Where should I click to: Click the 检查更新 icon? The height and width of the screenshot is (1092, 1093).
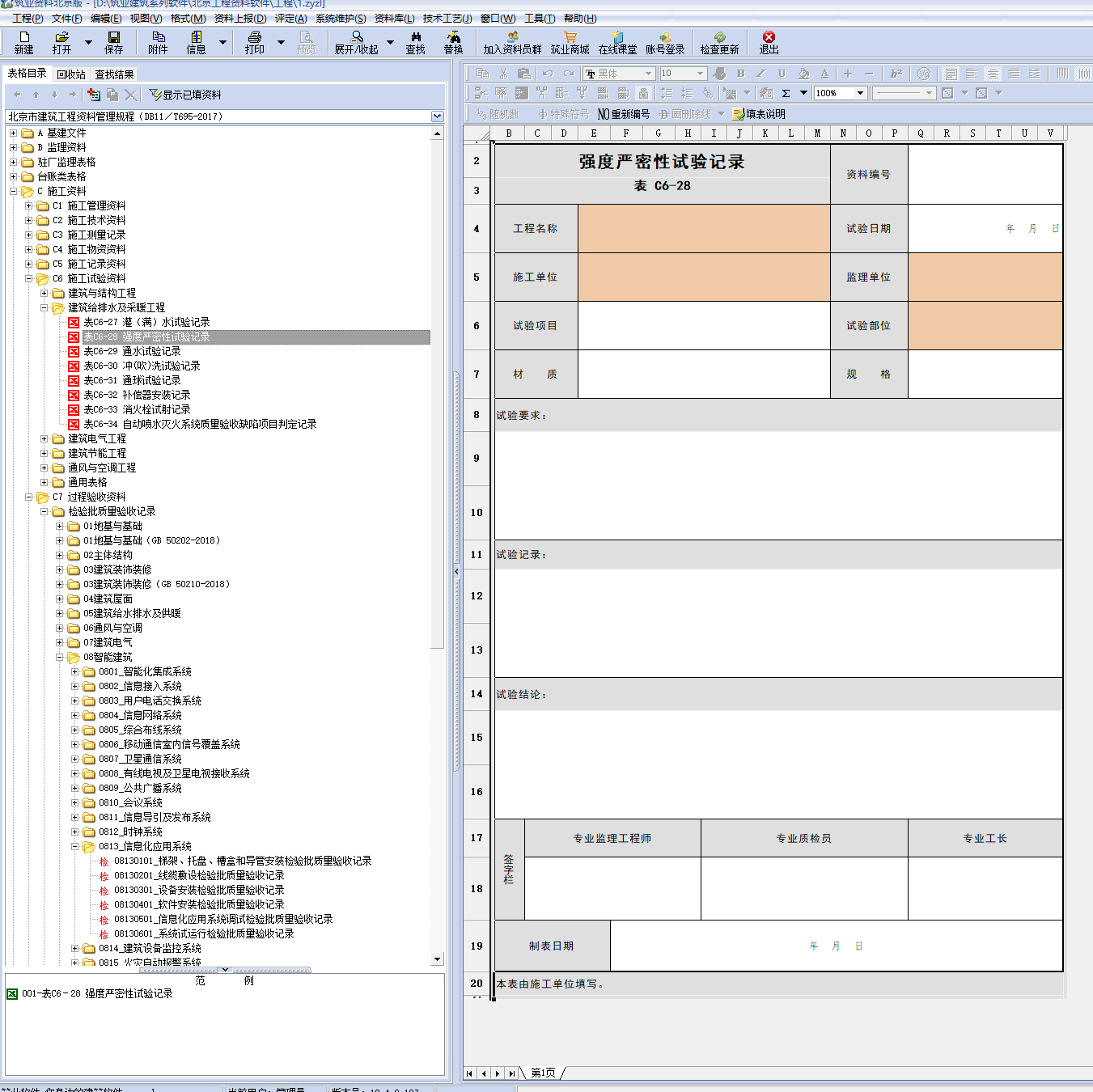coord(720,37)
